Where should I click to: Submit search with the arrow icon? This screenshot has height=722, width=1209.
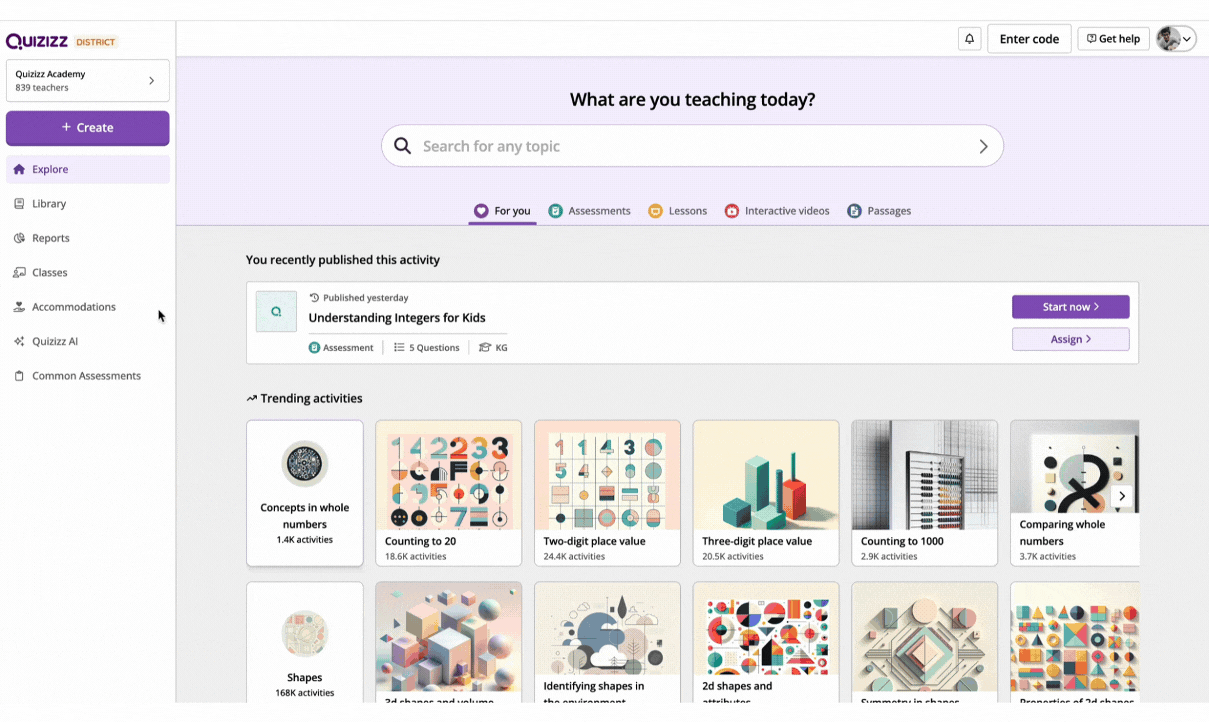(983, 146)
